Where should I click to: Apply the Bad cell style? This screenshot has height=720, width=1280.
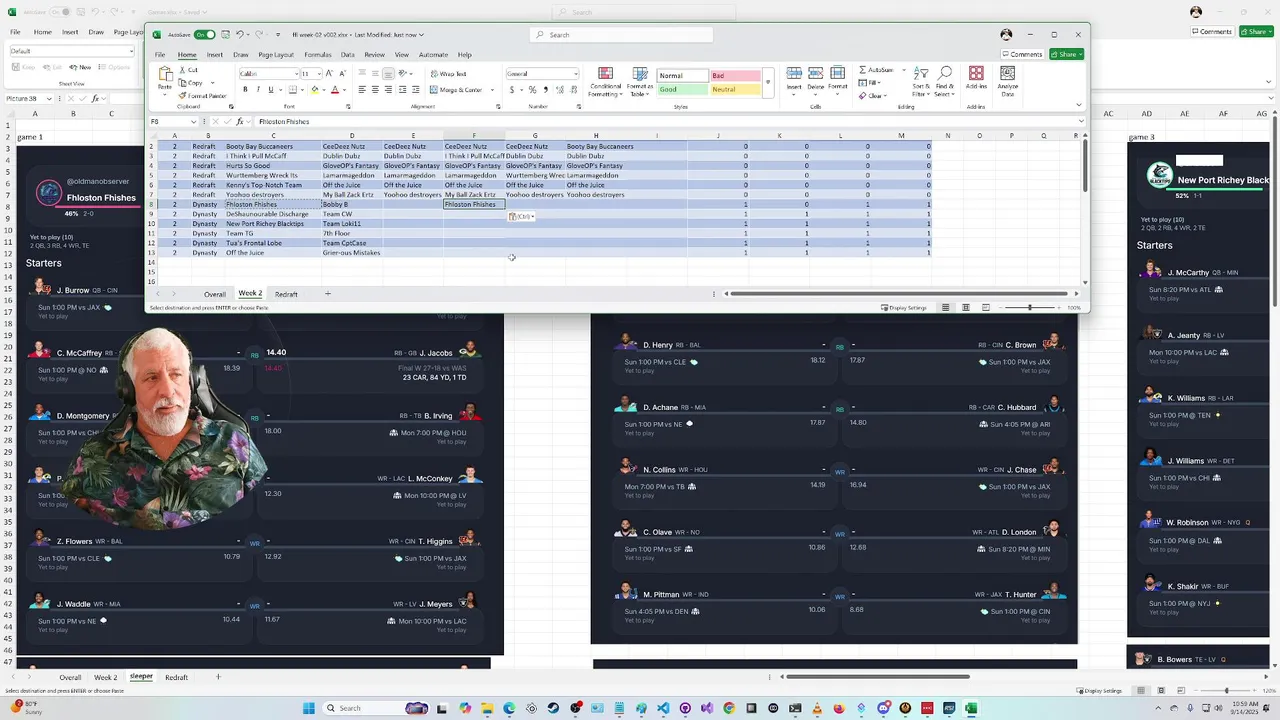[734, 75]
